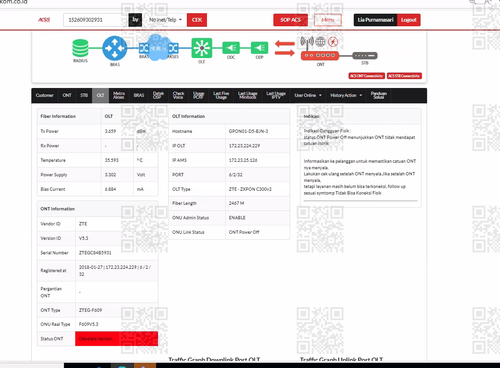Screen dimensions: 500x368
Task: Switch to the ONT tab
Action: [x=67, y=95]
